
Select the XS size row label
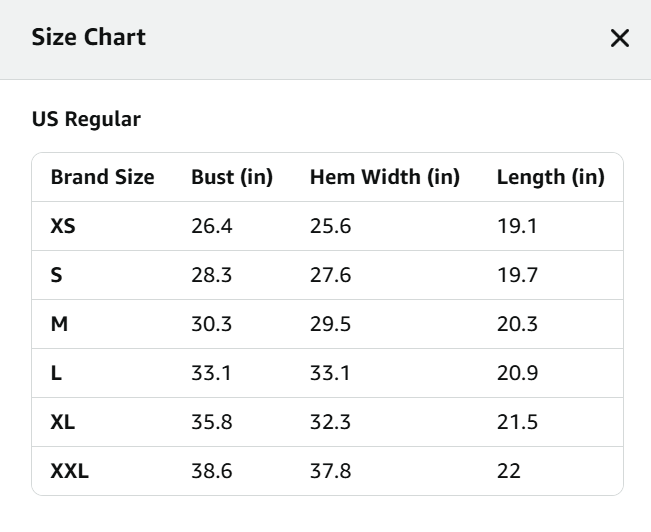click(63, 226)
